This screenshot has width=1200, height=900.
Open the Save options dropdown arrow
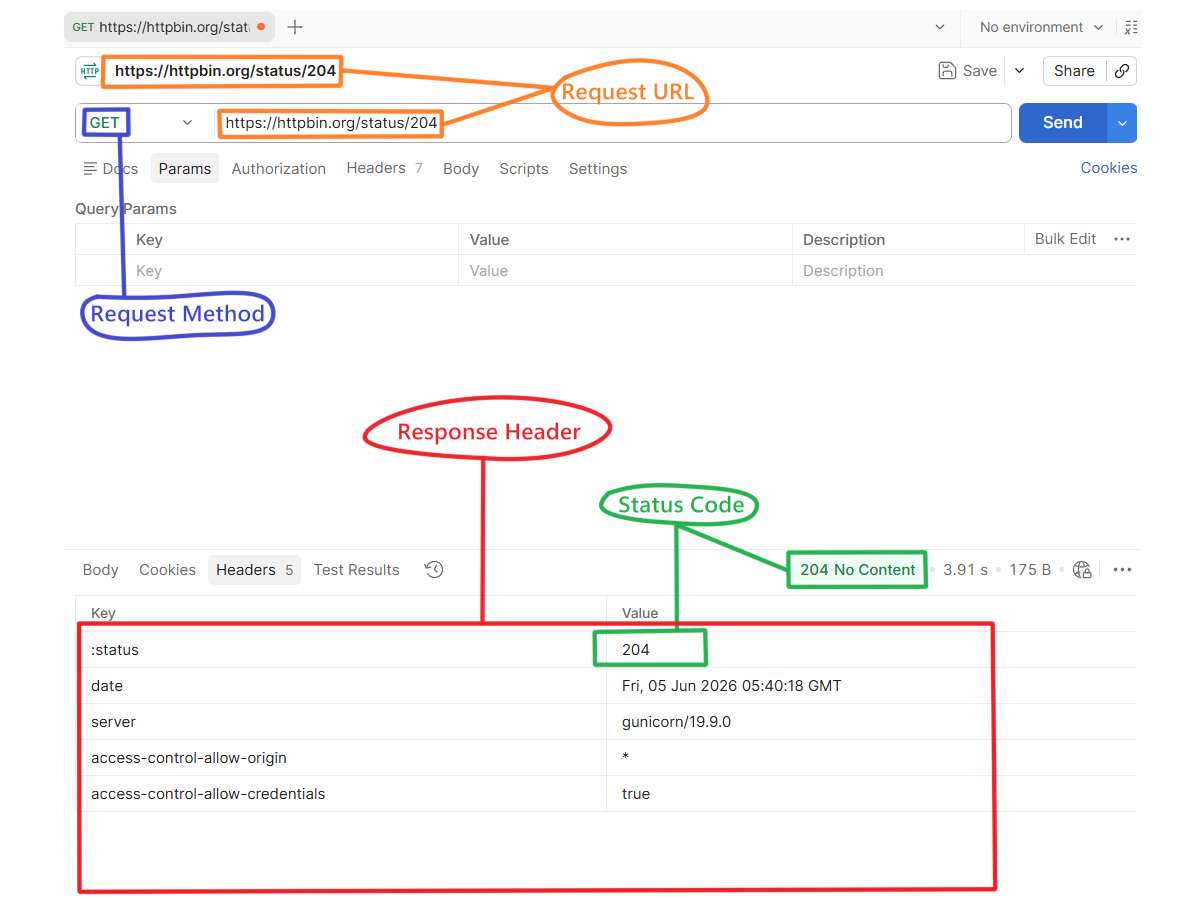click(x=1019, y=71)
